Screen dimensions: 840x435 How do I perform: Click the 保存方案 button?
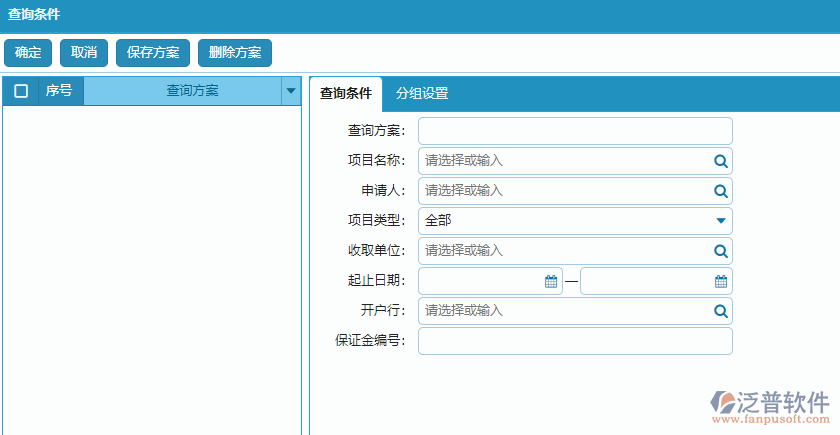coord(153,53)
